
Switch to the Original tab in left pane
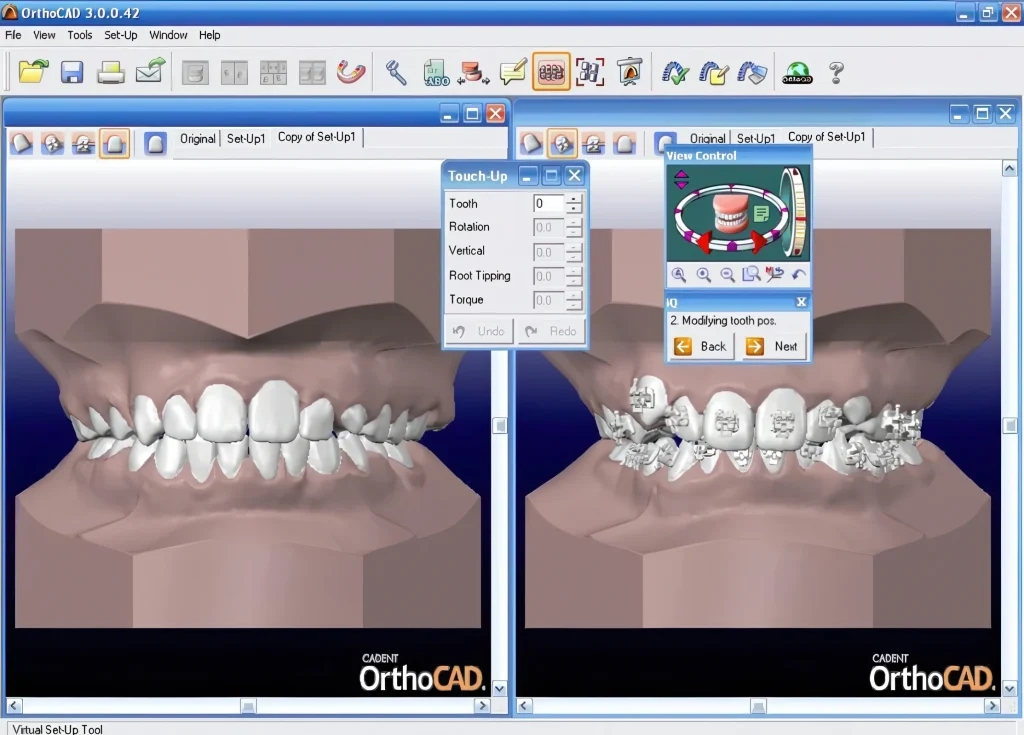[198, 139]
